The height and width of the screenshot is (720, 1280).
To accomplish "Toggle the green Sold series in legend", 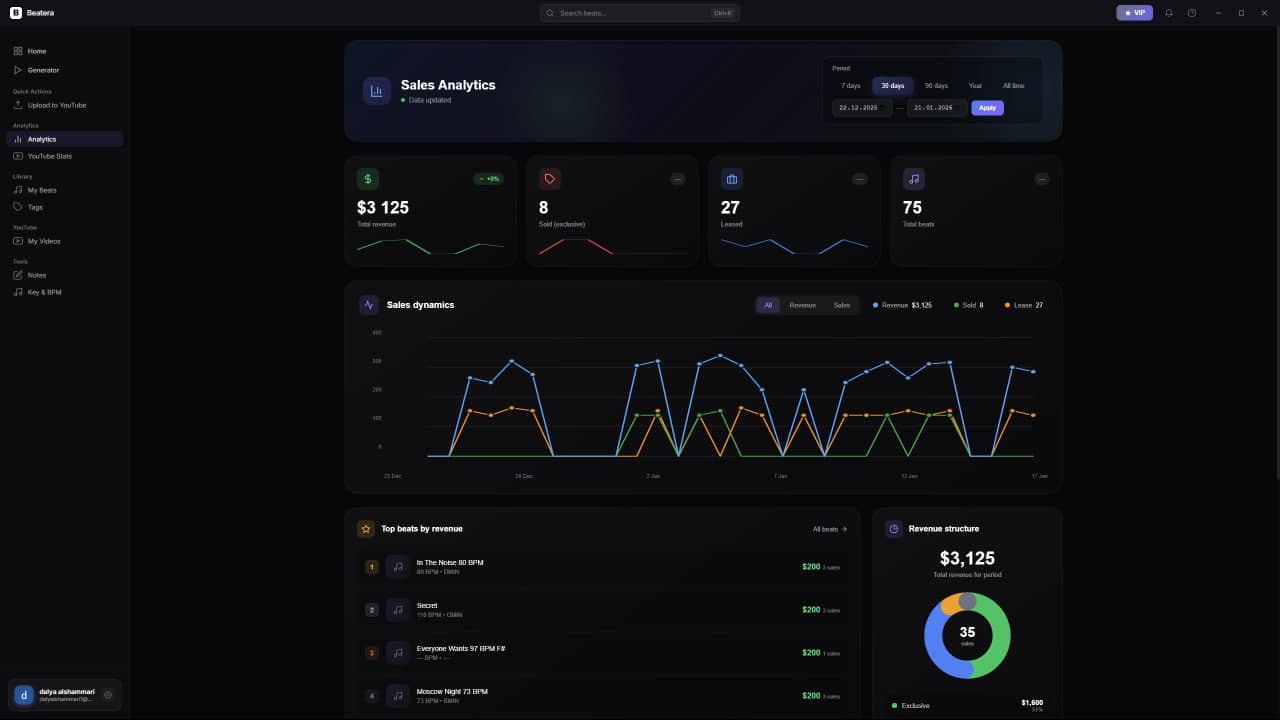I will click(966, 305).
